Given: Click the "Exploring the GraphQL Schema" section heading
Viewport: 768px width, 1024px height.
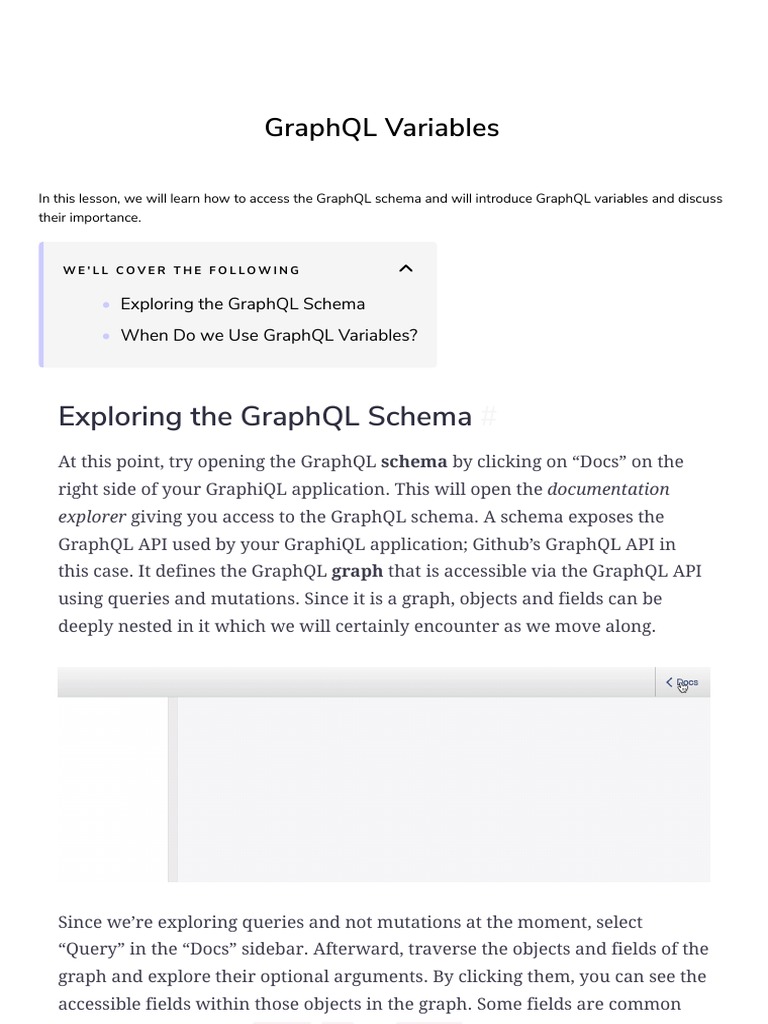Looking at the screenshot, I should pyautogui.click(x=265, y=416).
